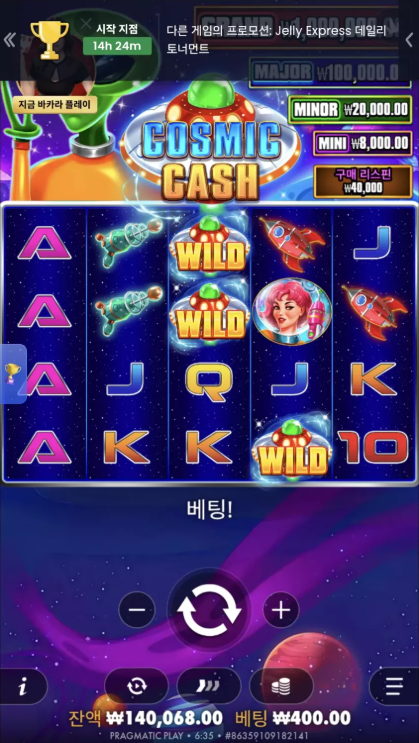Spin the reels with the center button
Screen dimensions: 419x743
tap(209, 609)
